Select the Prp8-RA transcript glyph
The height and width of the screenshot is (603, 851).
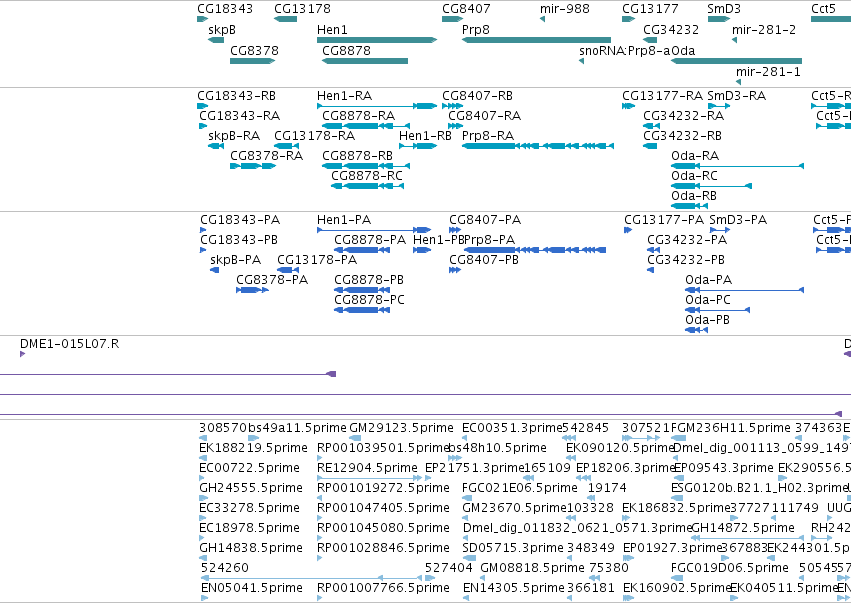tap(538, 146)
